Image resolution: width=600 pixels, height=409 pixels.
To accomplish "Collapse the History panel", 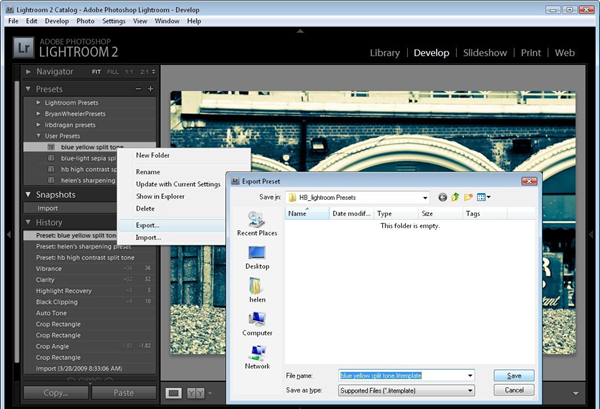I will tap(28, 222).
